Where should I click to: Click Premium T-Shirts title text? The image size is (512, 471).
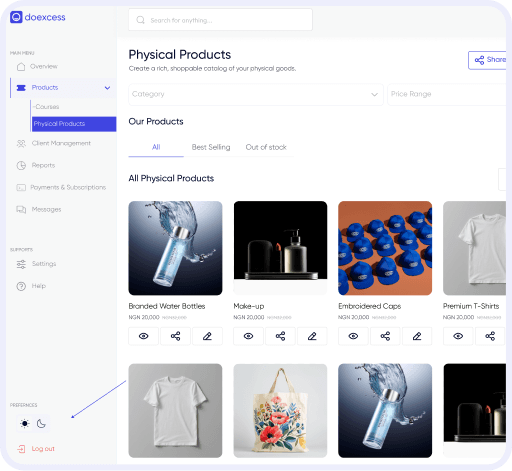[x=471, y=306]
